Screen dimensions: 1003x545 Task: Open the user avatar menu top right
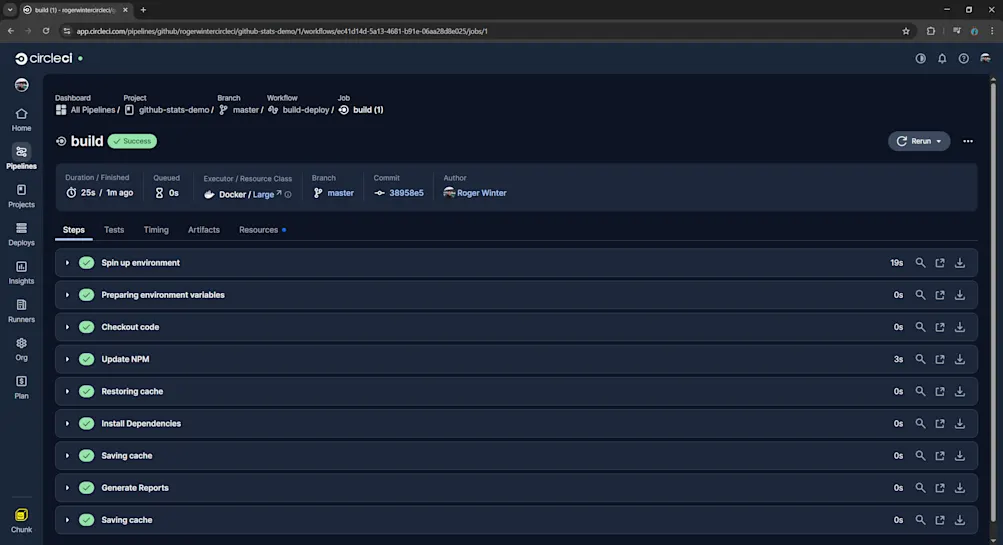[x=985, y=58]
